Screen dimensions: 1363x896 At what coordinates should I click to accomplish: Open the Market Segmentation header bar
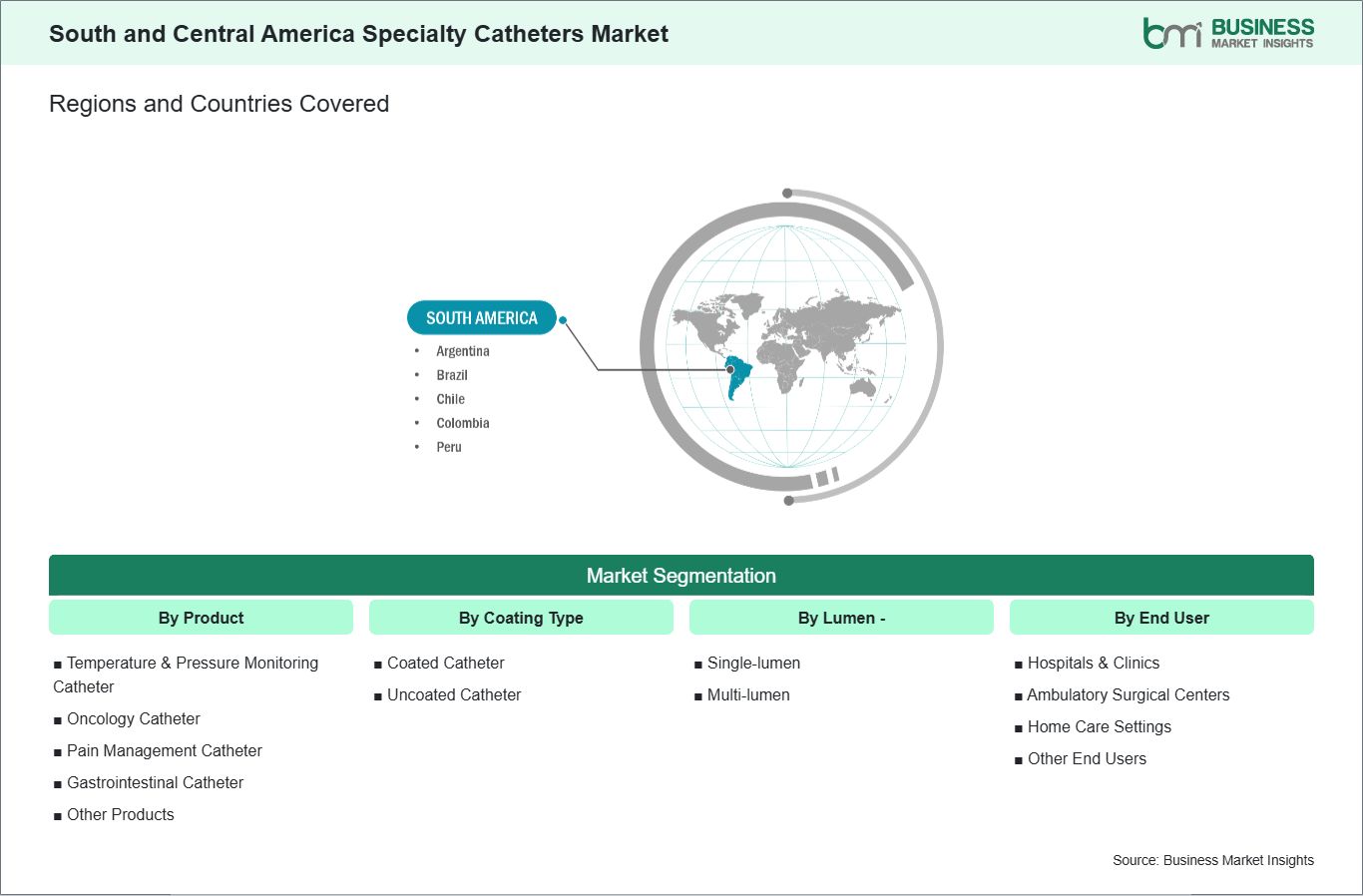(x=681, y=575)
